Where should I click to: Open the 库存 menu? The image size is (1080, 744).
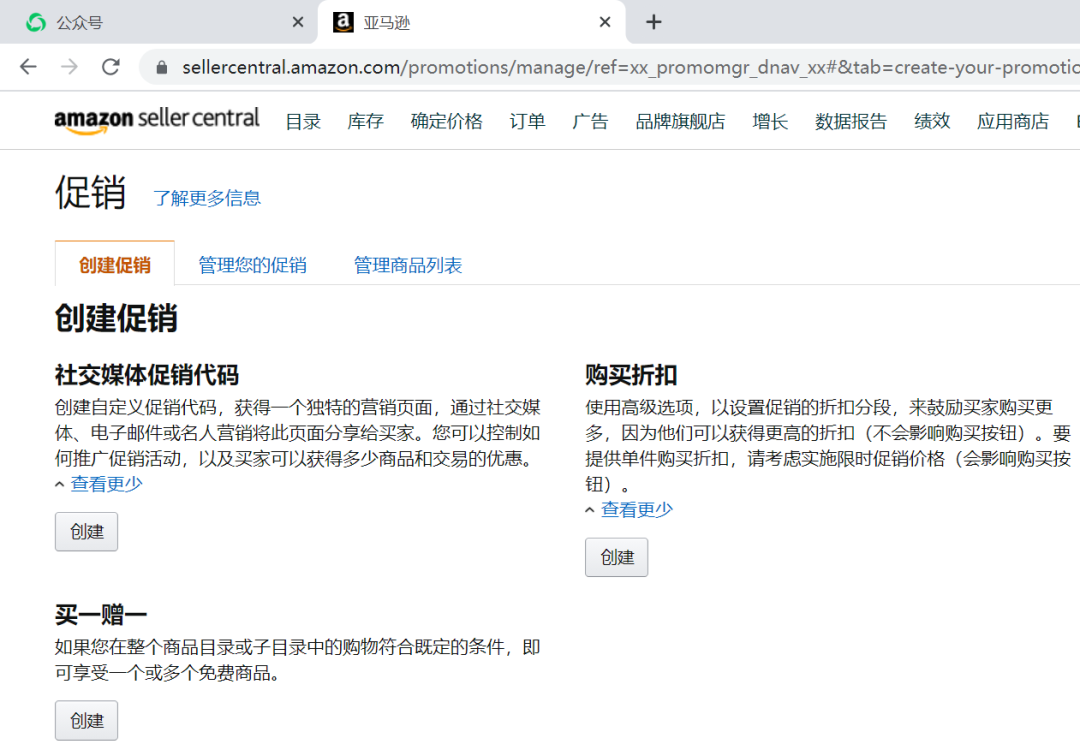pos(364,121)
